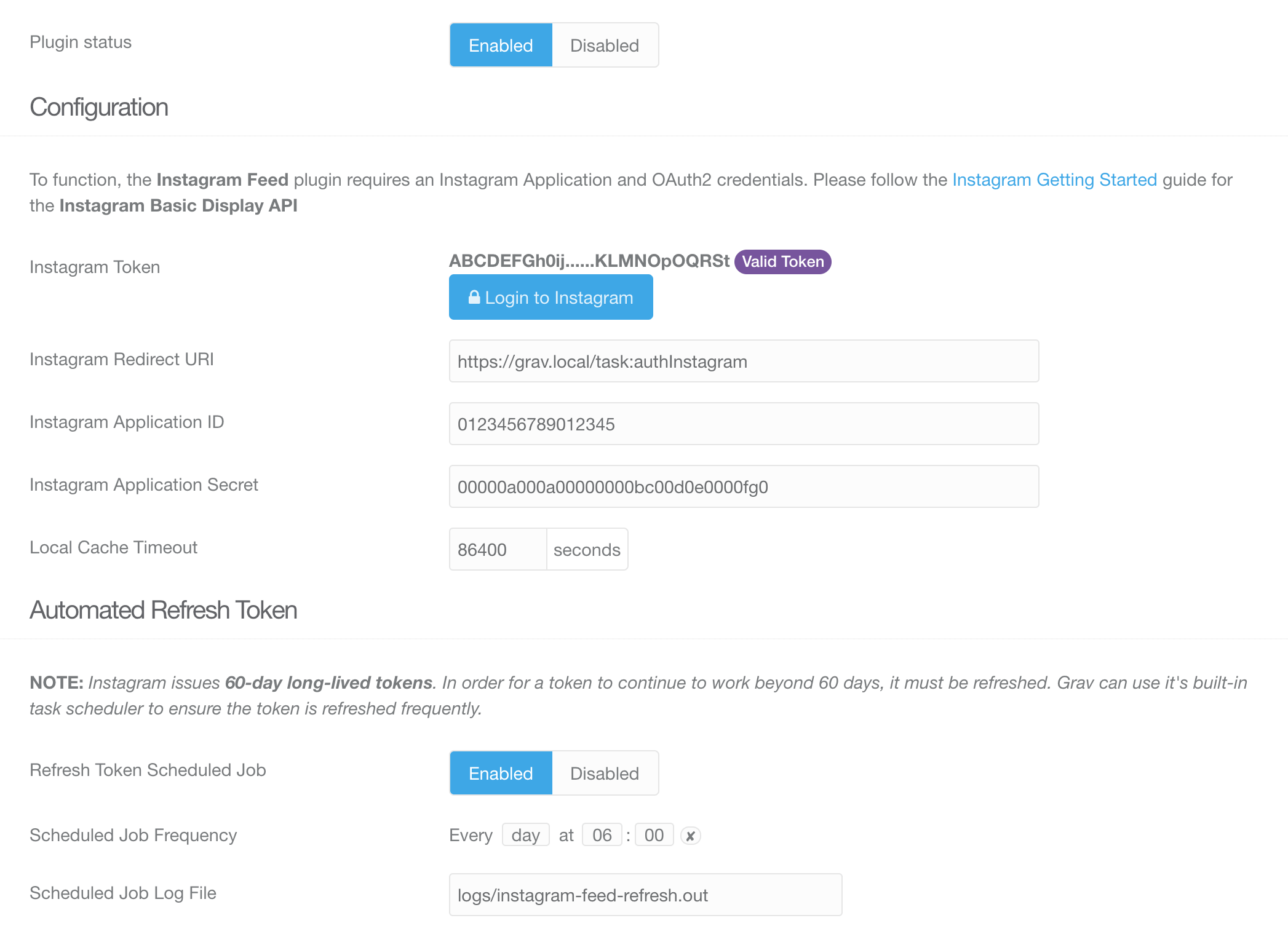Image resolution: width=1288 pixels, height=942 pixels.
Task: Click Login to Instagram button
Action: 551,298
